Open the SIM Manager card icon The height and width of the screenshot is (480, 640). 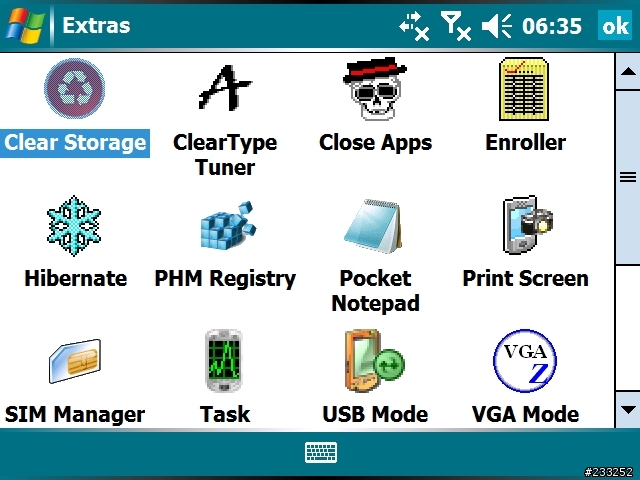(75, 361)
